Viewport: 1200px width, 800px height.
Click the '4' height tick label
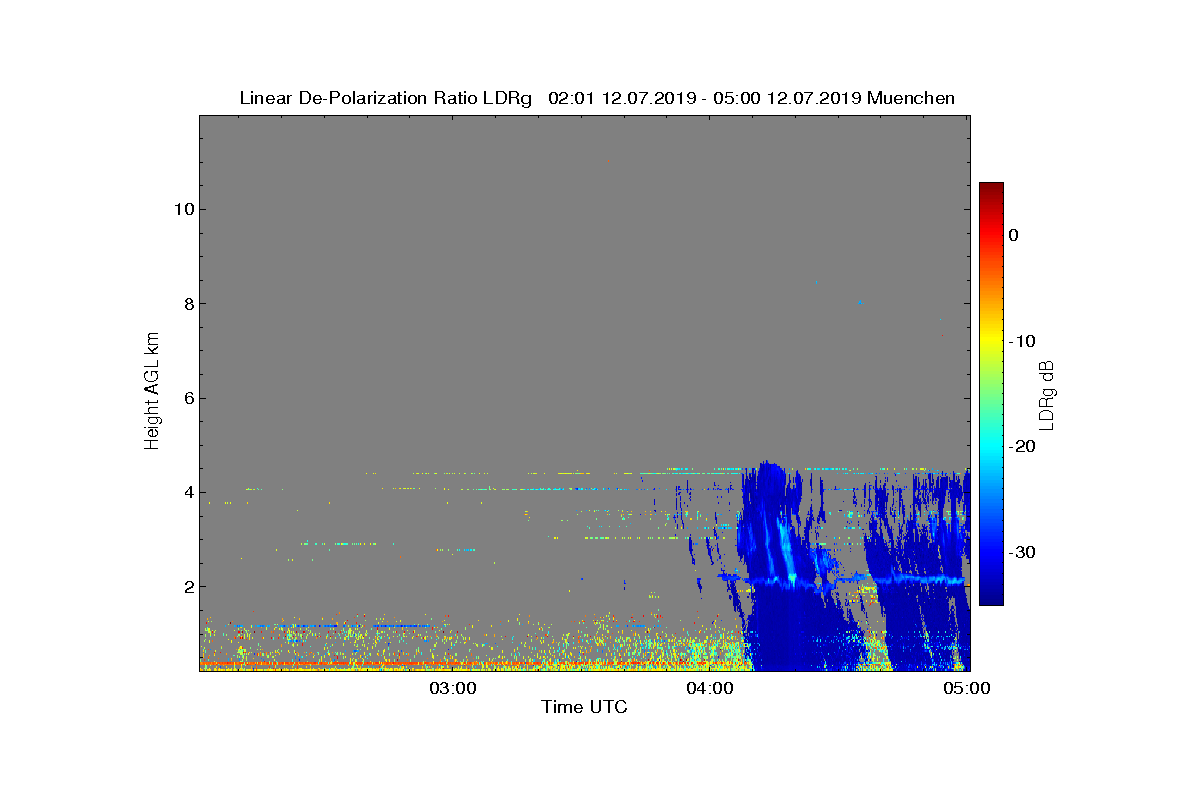187,492
